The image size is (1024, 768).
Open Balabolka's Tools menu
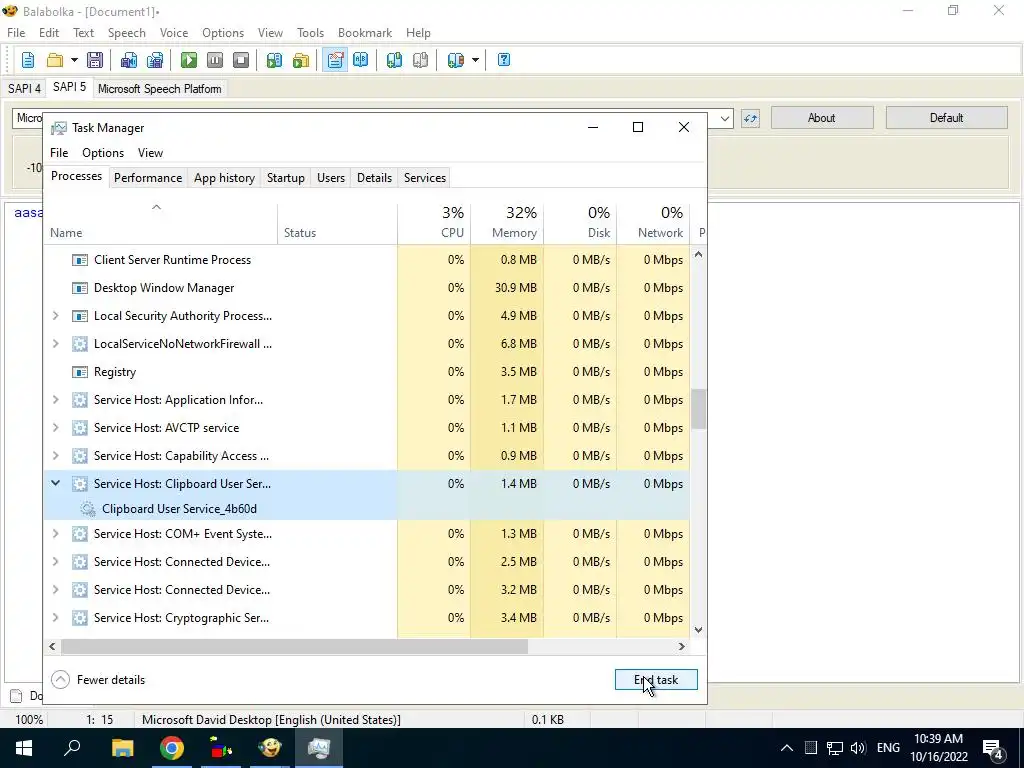tap(310, 33)
